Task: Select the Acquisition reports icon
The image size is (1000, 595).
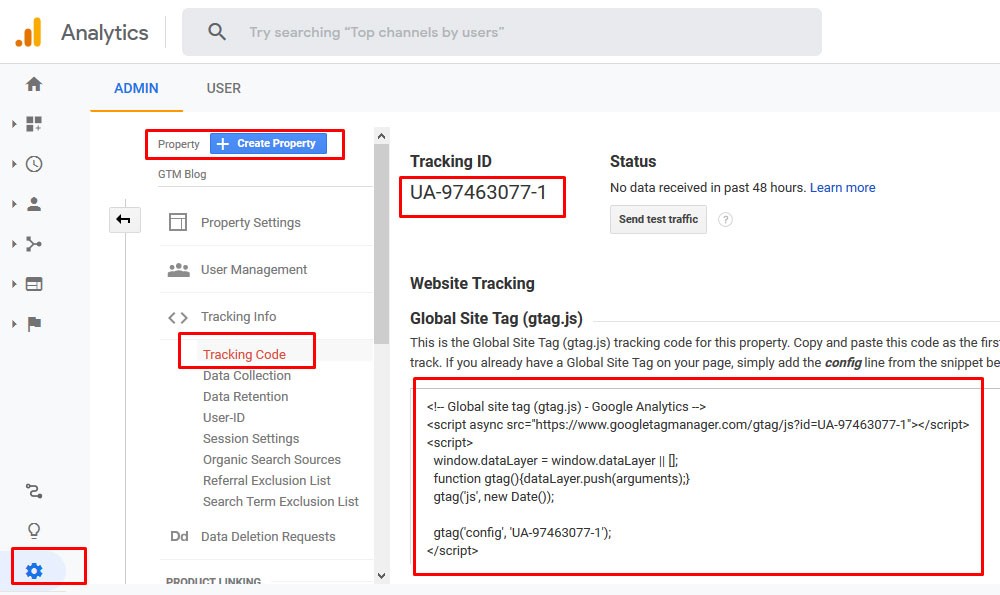Action: [x=34, y=243]
